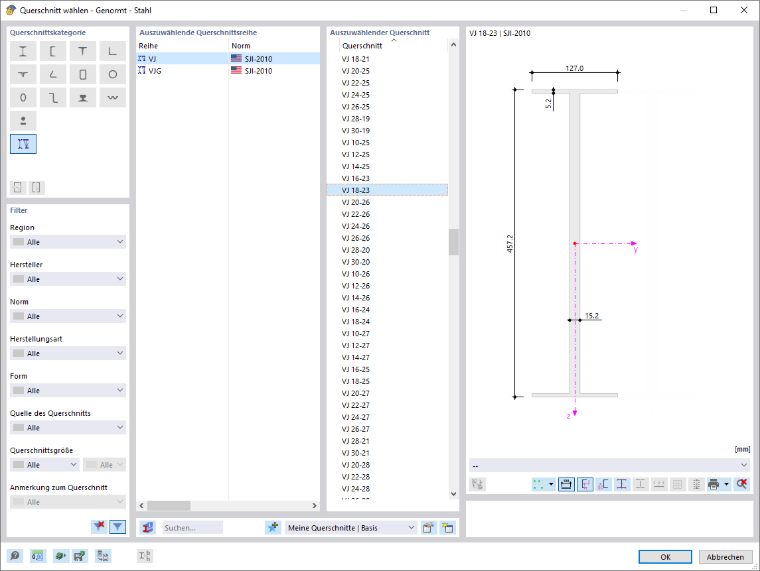Select the wave sheet-pile section category
This screenshot has height=571, width=760.
click(112, 97)
